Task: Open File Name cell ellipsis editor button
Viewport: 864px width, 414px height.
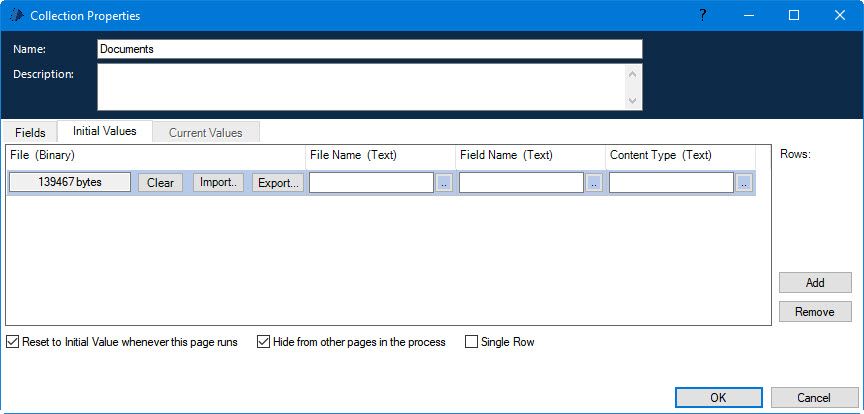Action: [444, 183]
